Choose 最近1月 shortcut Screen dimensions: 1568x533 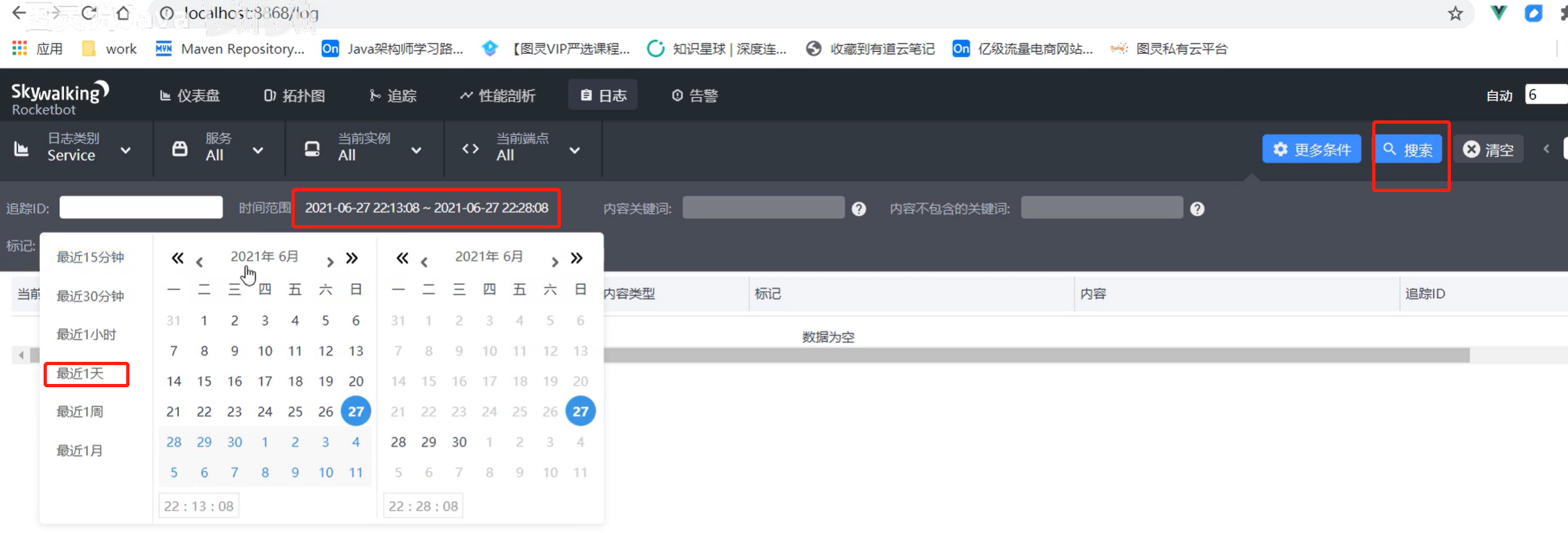[x=80, y=450]
